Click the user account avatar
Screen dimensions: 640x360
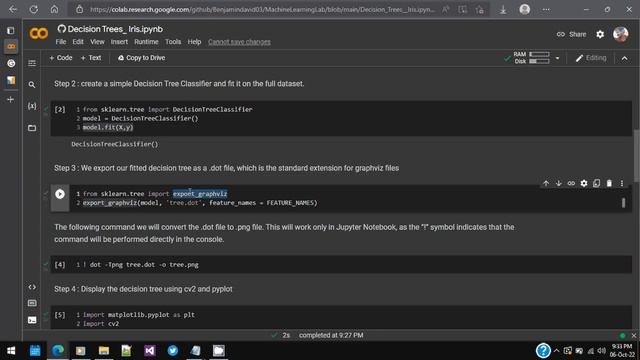click(621, 34)
